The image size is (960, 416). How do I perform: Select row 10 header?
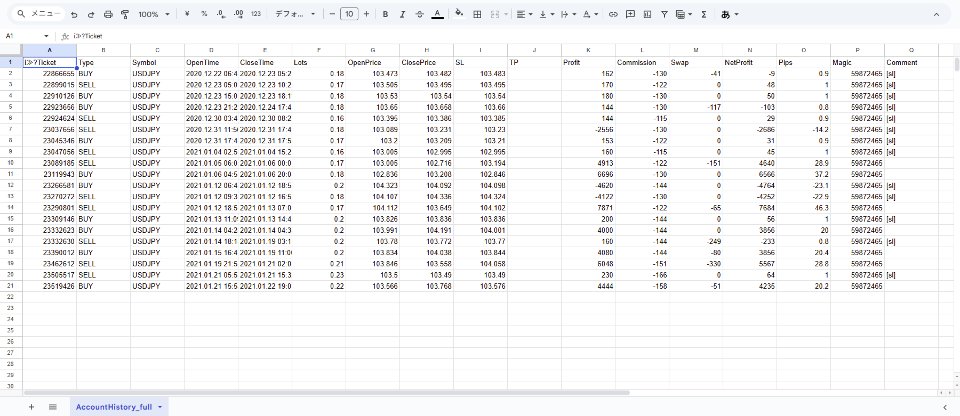pos(11,164)
